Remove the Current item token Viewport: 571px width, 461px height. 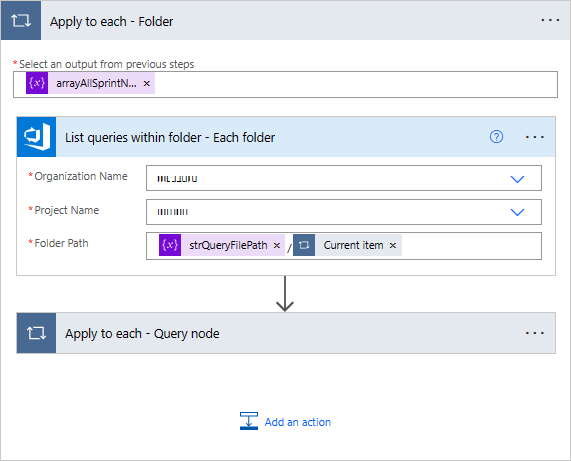(x=393, y=245)
